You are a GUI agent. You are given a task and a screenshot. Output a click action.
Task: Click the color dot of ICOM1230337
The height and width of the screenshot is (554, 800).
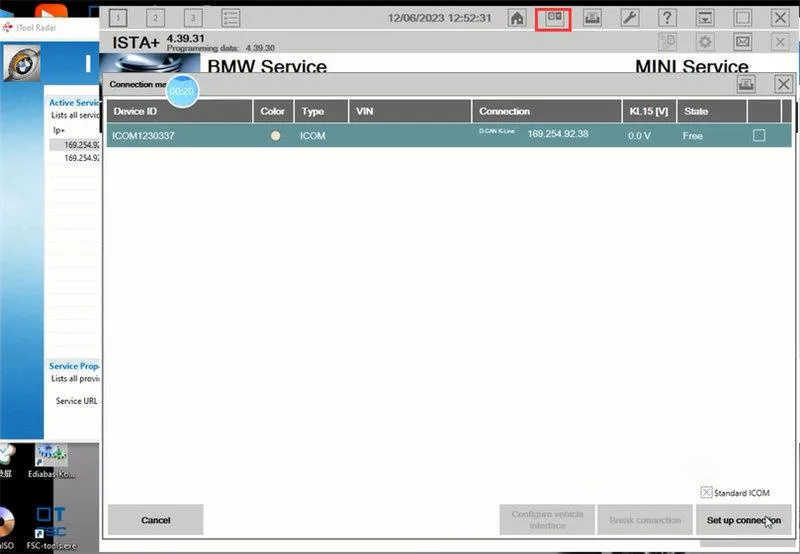(276, 136)
